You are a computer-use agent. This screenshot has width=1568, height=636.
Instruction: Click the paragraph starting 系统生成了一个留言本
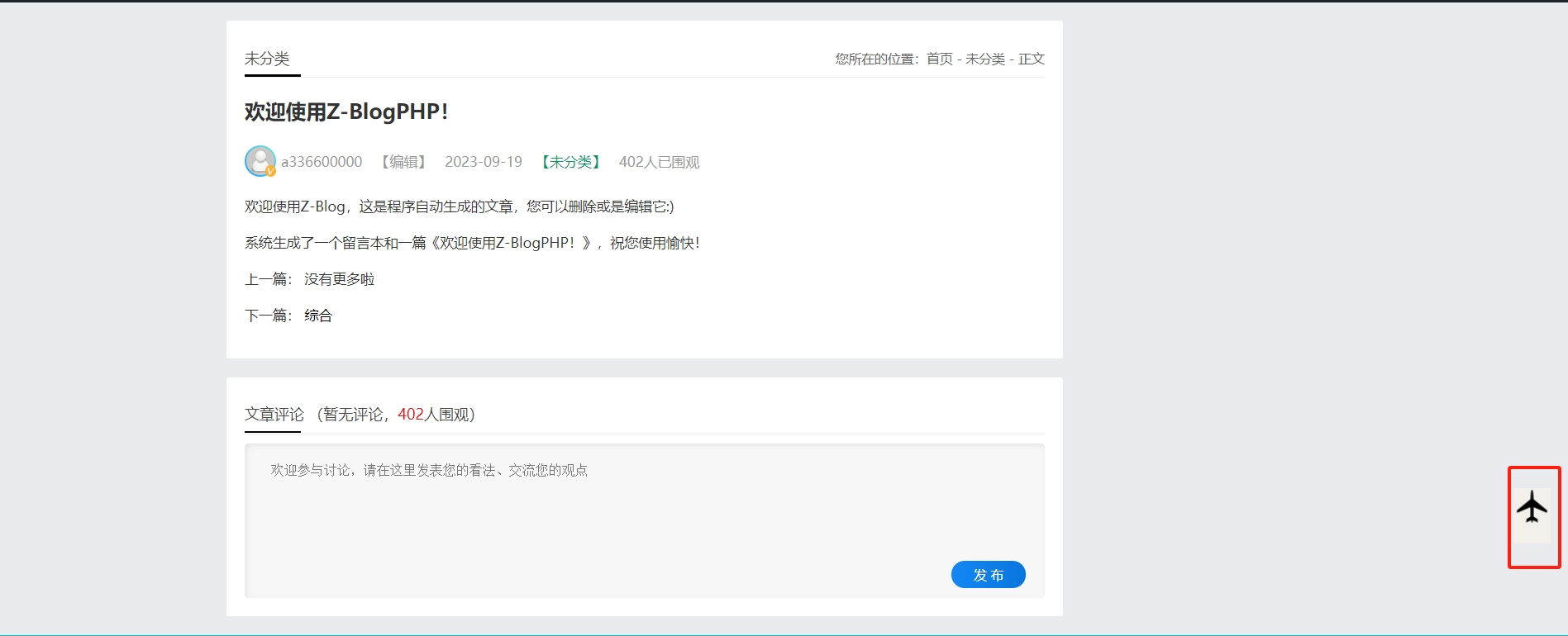pos(472,243)
